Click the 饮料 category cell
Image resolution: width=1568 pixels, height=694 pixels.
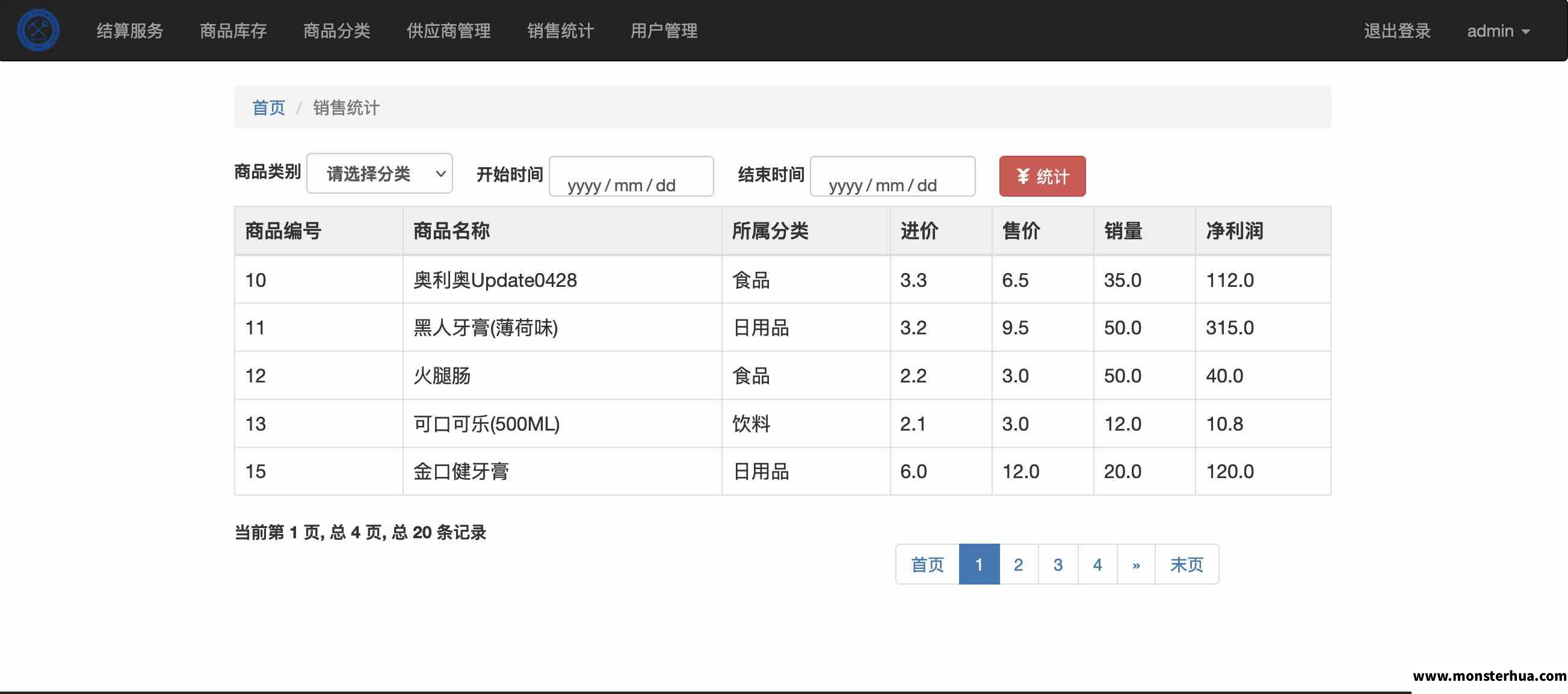pos(806,423)
